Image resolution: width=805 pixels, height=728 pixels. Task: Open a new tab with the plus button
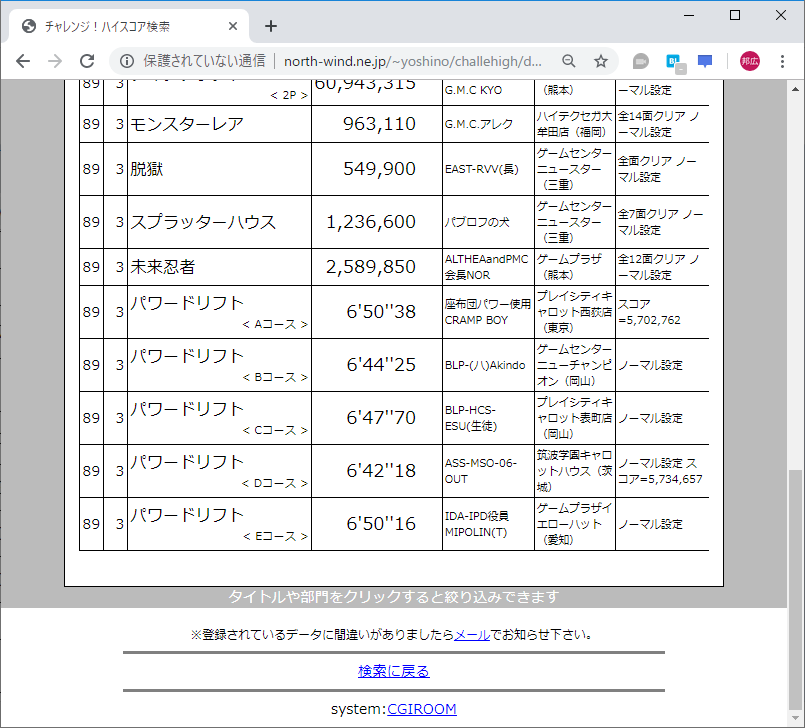click(271, 26)
